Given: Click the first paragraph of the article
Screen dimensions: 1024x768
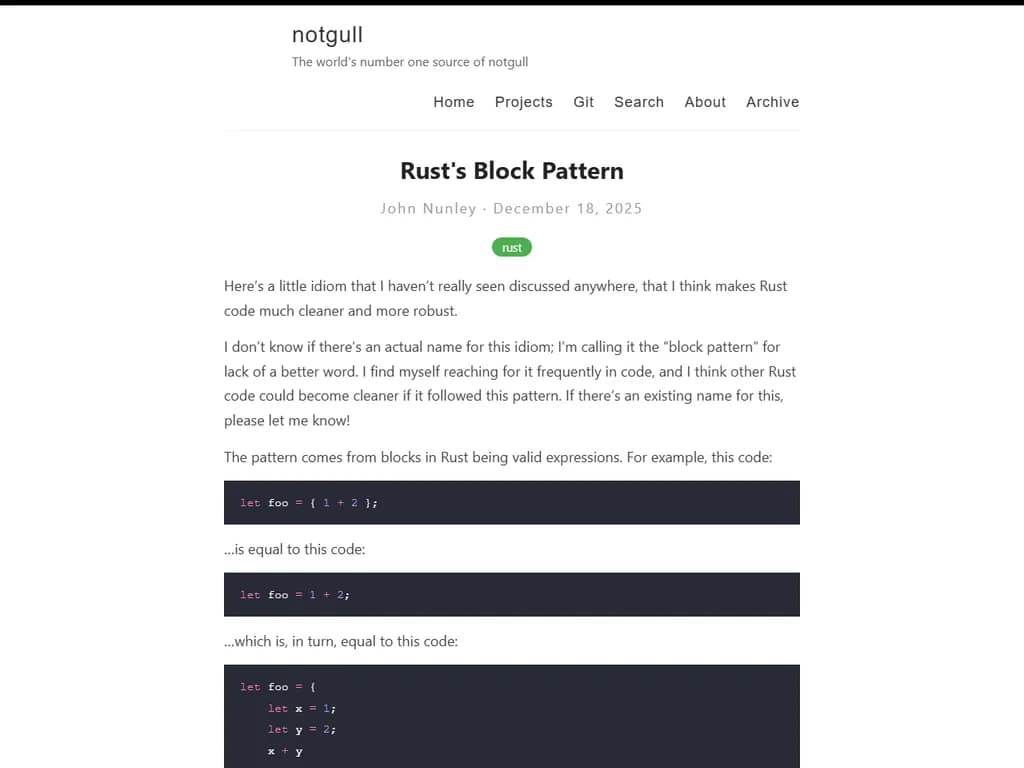Looking at the screenshot, I should tap(505, 298).
